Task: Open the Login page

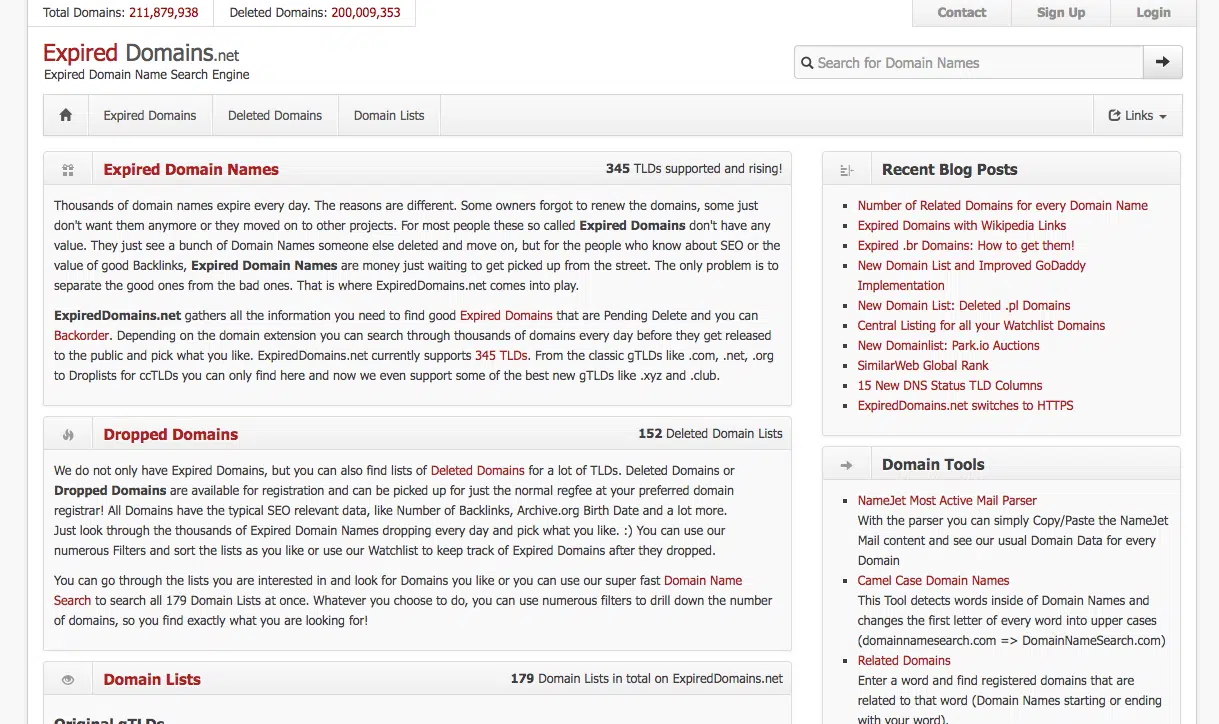Action: (x=1153, y=12)
